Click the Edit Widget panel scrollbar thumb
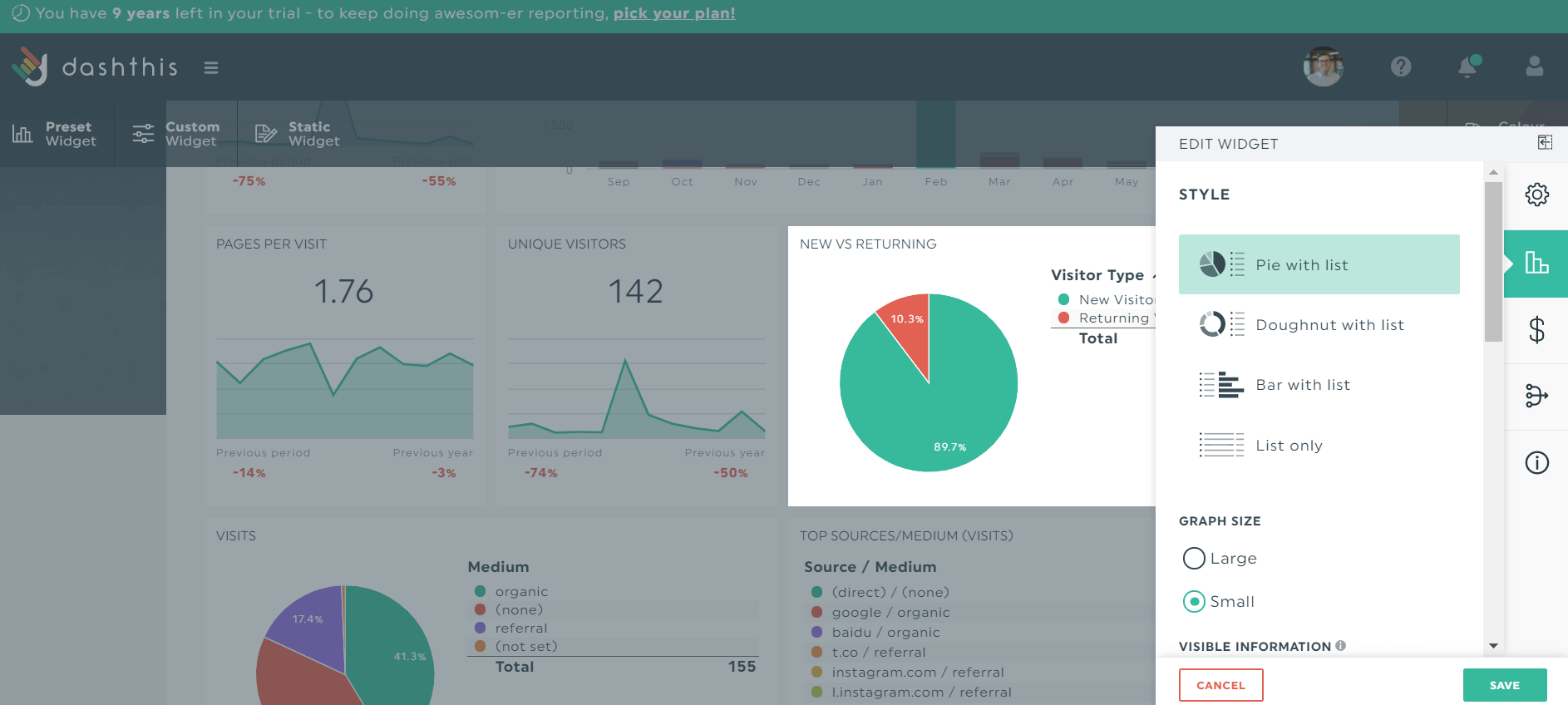The height and width of the screenshot is (705, 1568). (1493, 261)
